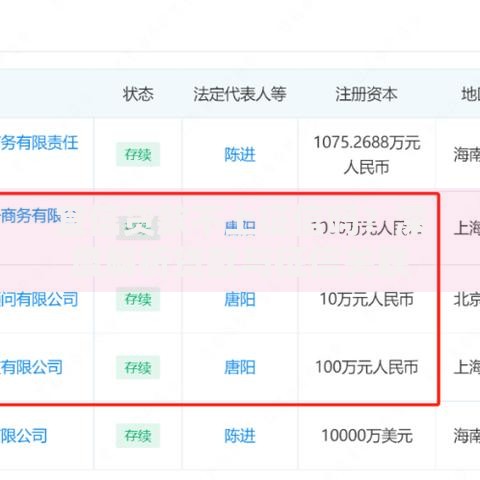This screenshot has height=480, width=480.
Task: Click 存续 badge in 100万元人民币 row
Action: pyautogui.click(x=138, y=367)
